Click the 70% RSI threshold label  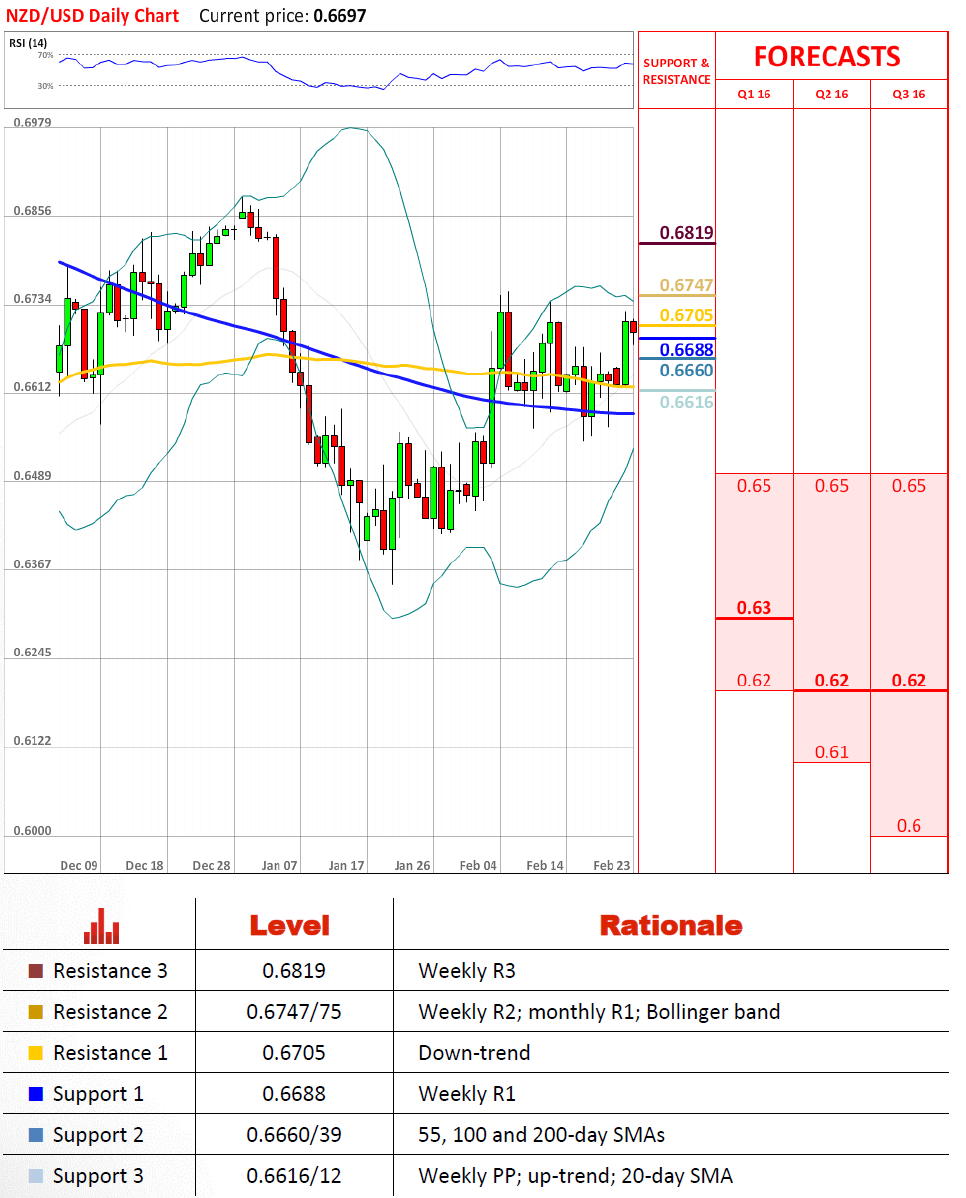tap(45, 56)
